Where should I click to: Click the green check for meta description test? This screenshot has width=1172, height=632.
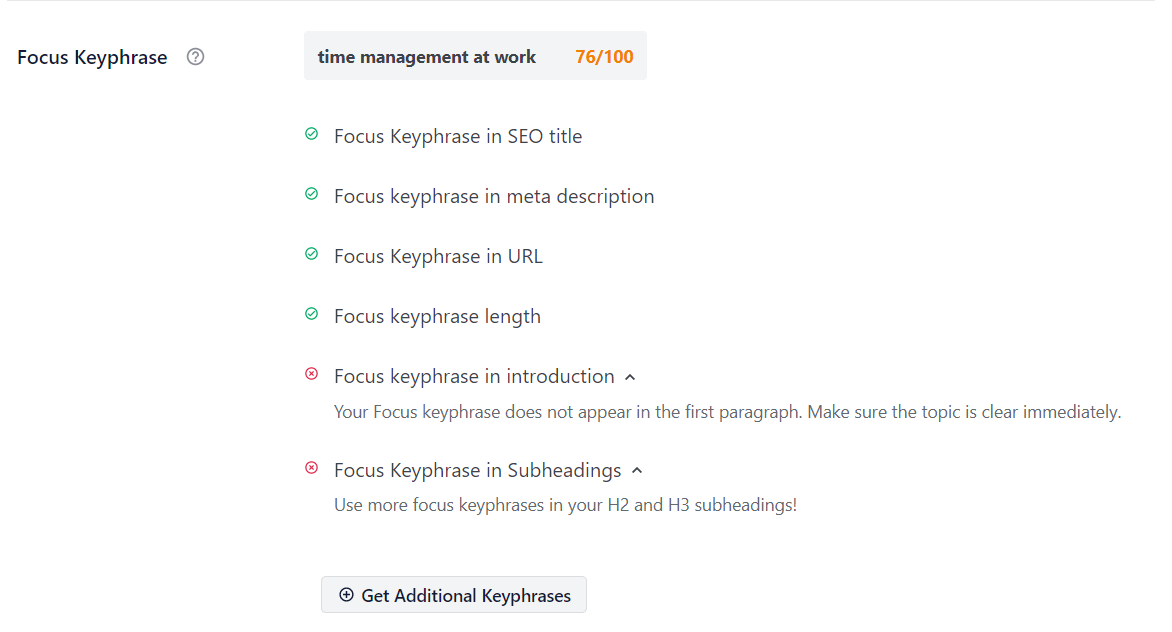click(x=311, y=194)
